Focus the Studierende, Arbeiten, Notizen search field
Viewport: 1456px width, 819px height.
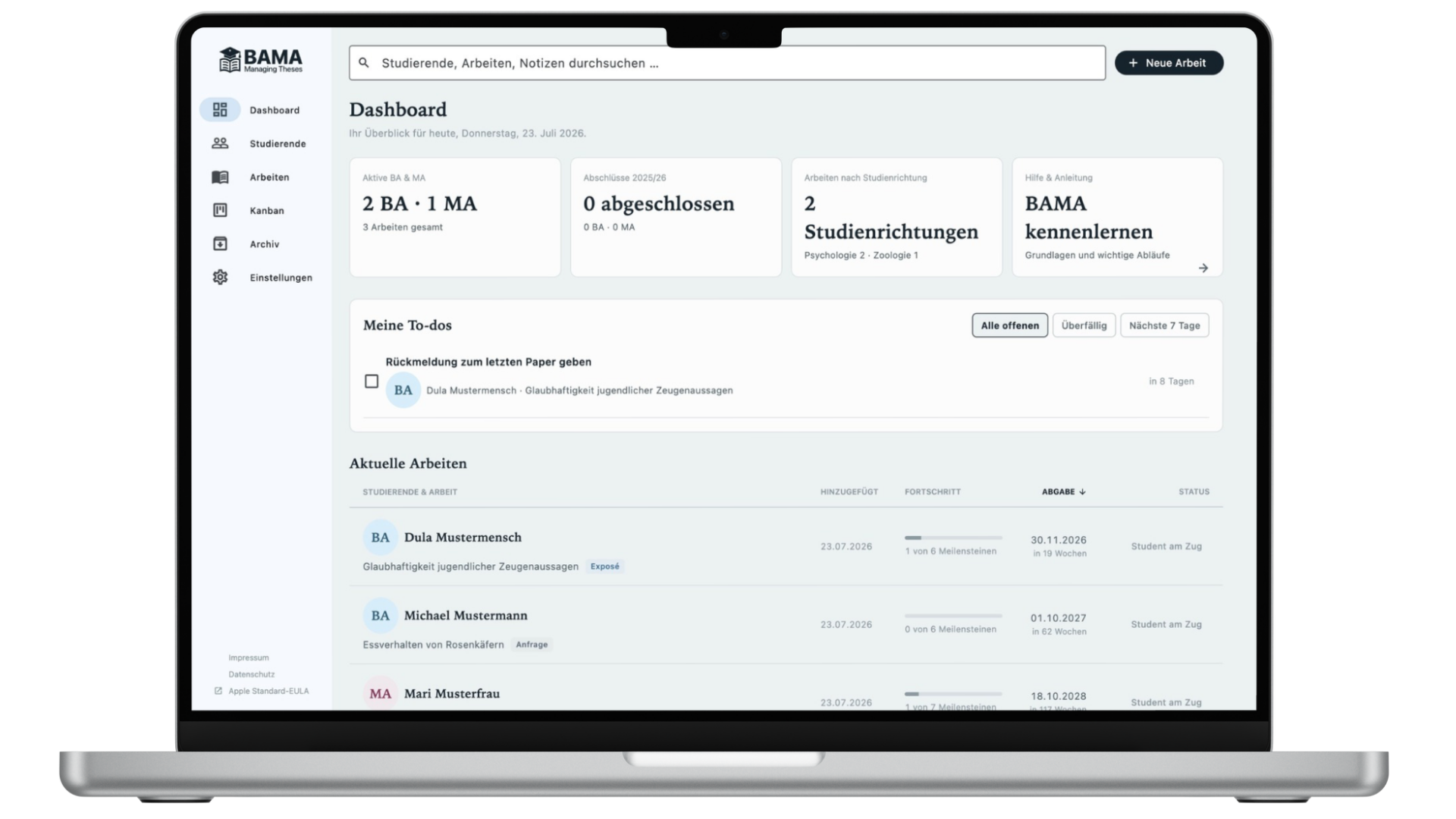tap(726, 63)
